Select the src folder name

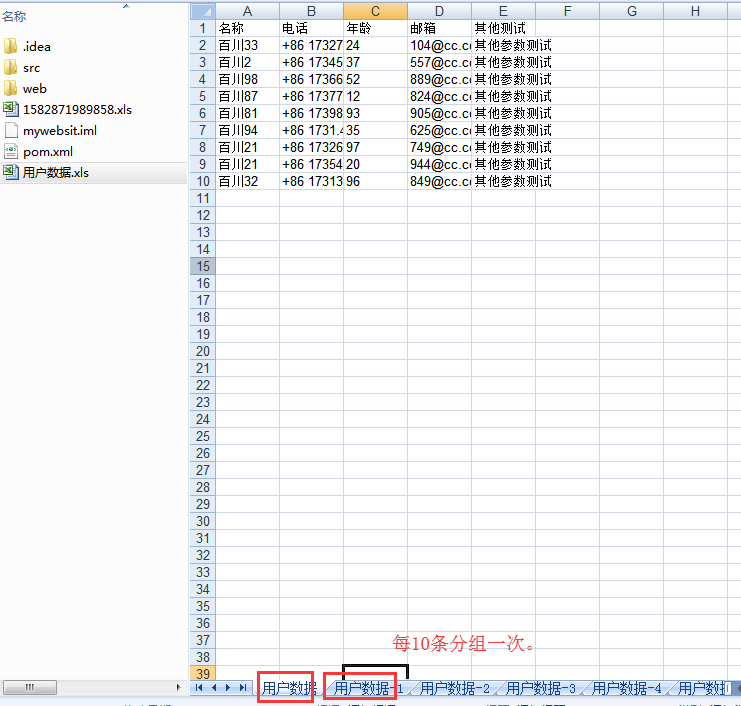[x=32, y=68]
